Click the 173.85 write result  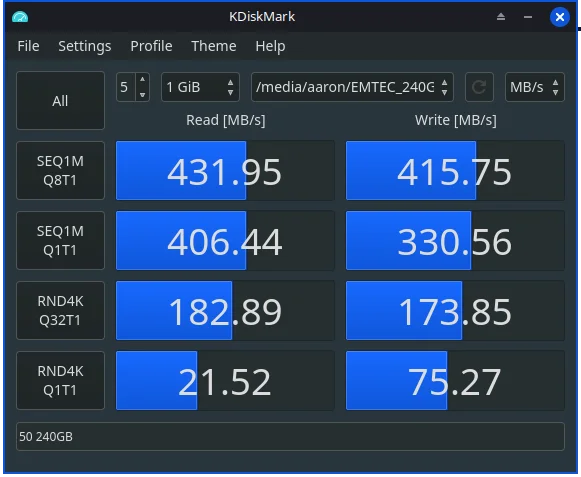pyautogui.click(x=455, y=311)
